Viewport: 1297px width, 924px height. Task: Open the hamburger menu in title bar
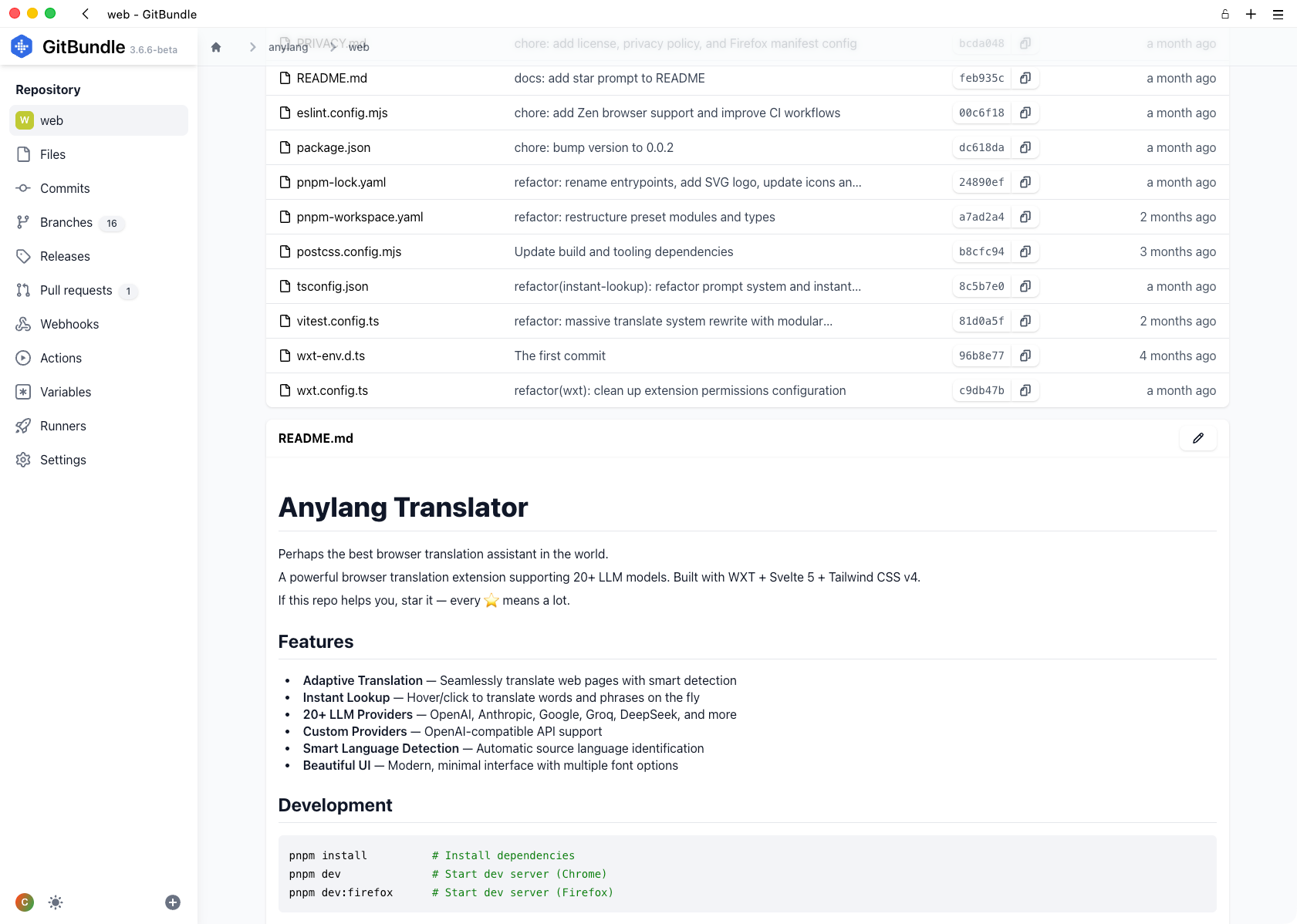[x=1278, y=14]
